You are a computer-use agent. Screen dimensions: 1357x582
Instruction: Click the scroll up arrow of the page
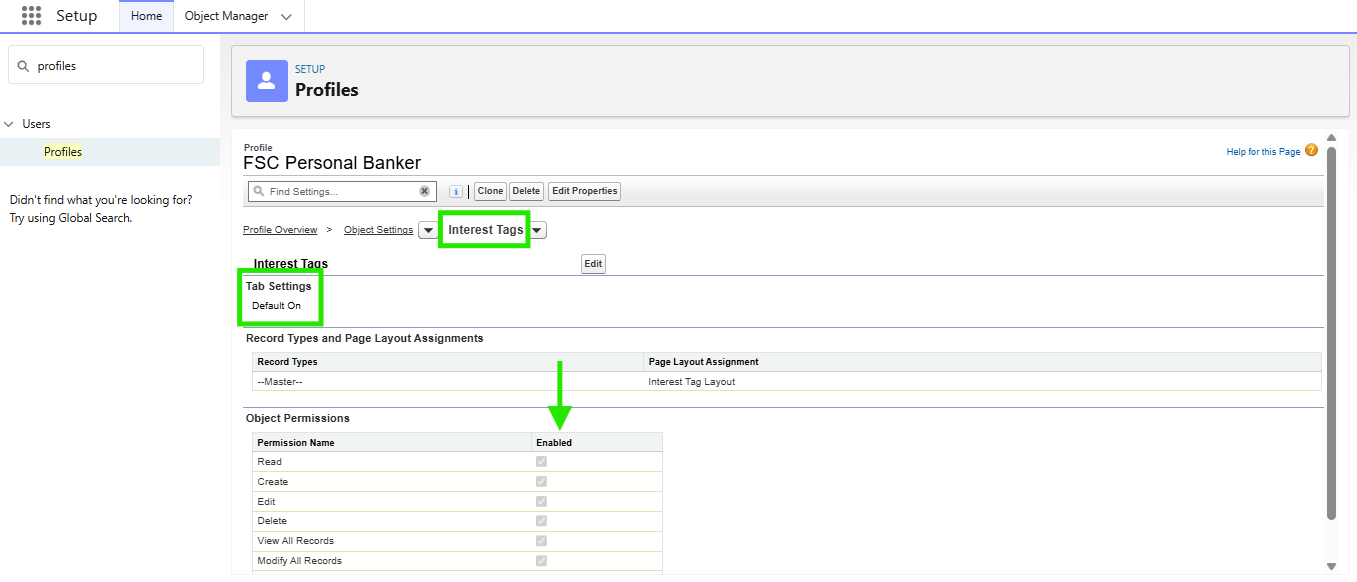(x=1330, y=138)
